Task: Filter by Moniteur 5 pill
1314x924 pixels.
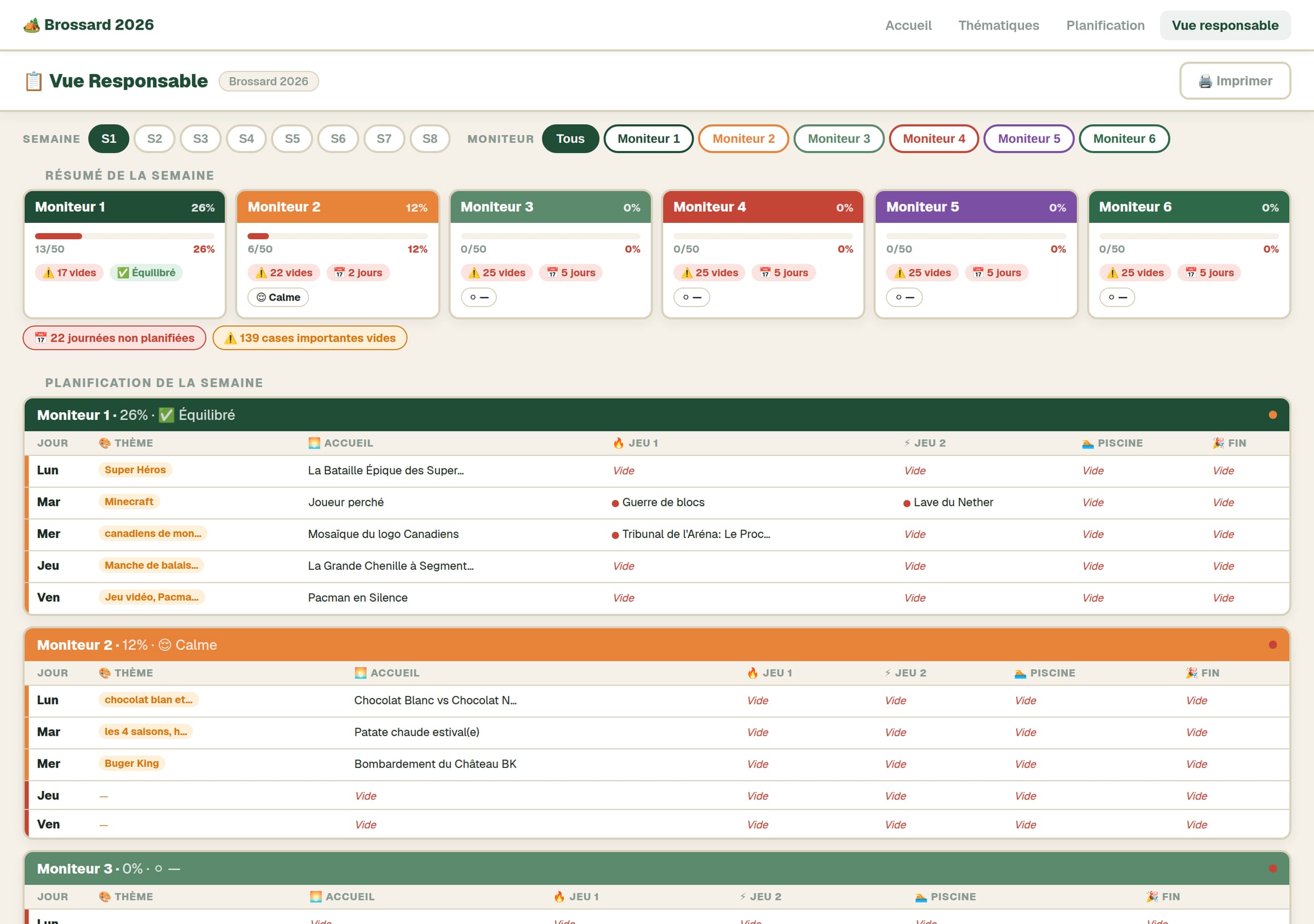Action: pos(1028,139)
